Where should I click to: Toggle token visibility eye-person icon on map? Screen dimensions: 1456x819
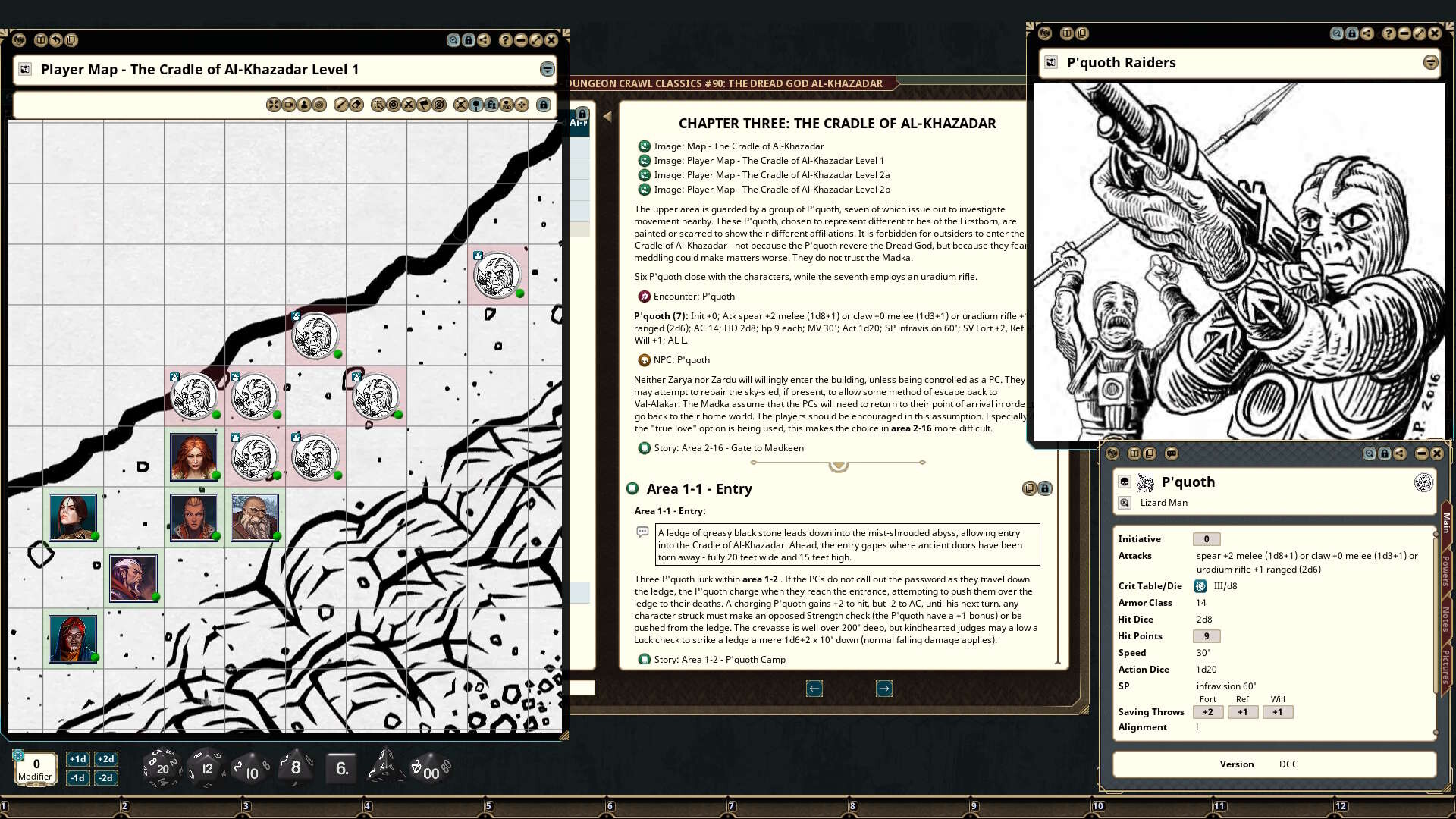point(506,105)
